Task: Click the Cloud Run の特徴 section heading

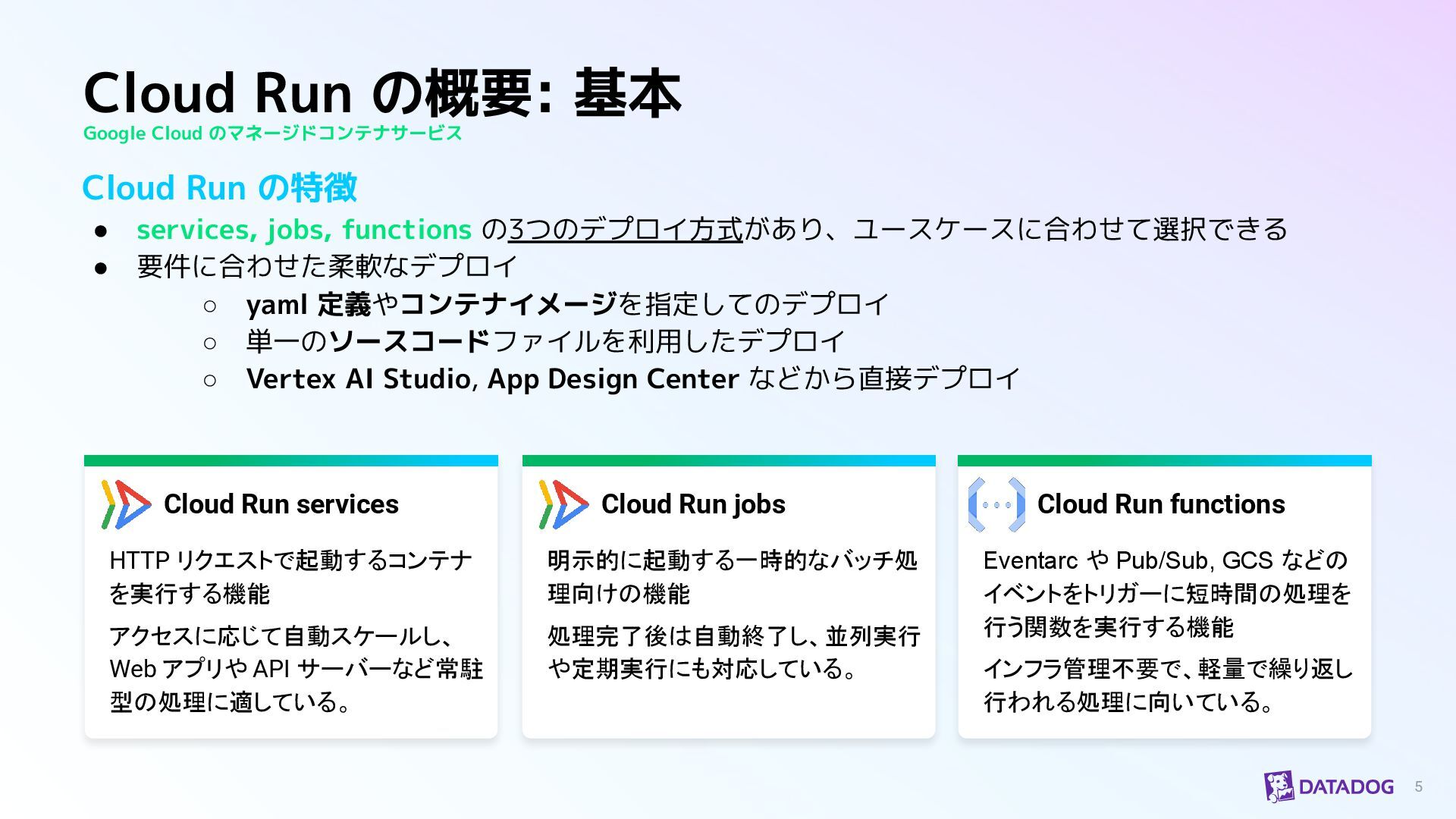Action: click(219, 187)
